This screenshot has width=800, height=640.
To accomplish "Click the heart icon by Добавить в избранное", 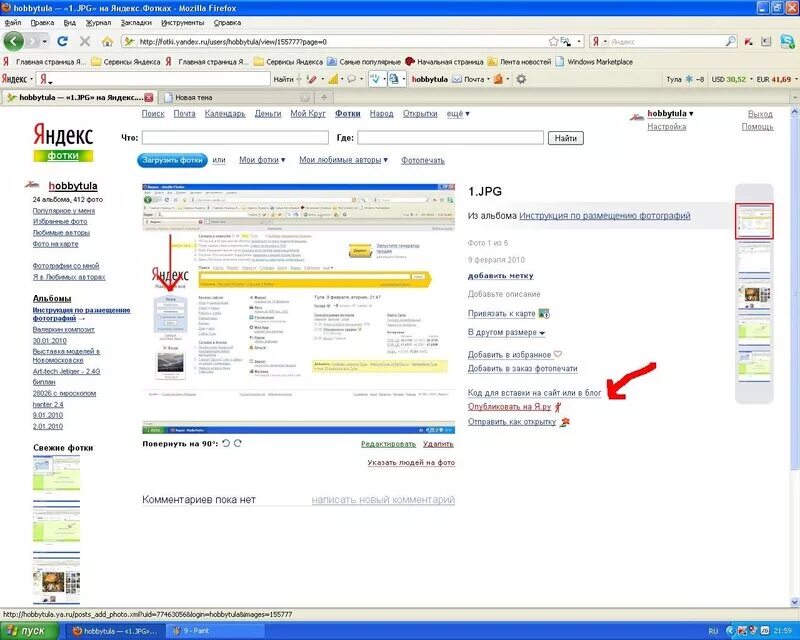I will pyautogui.click(x=558, y=354).
